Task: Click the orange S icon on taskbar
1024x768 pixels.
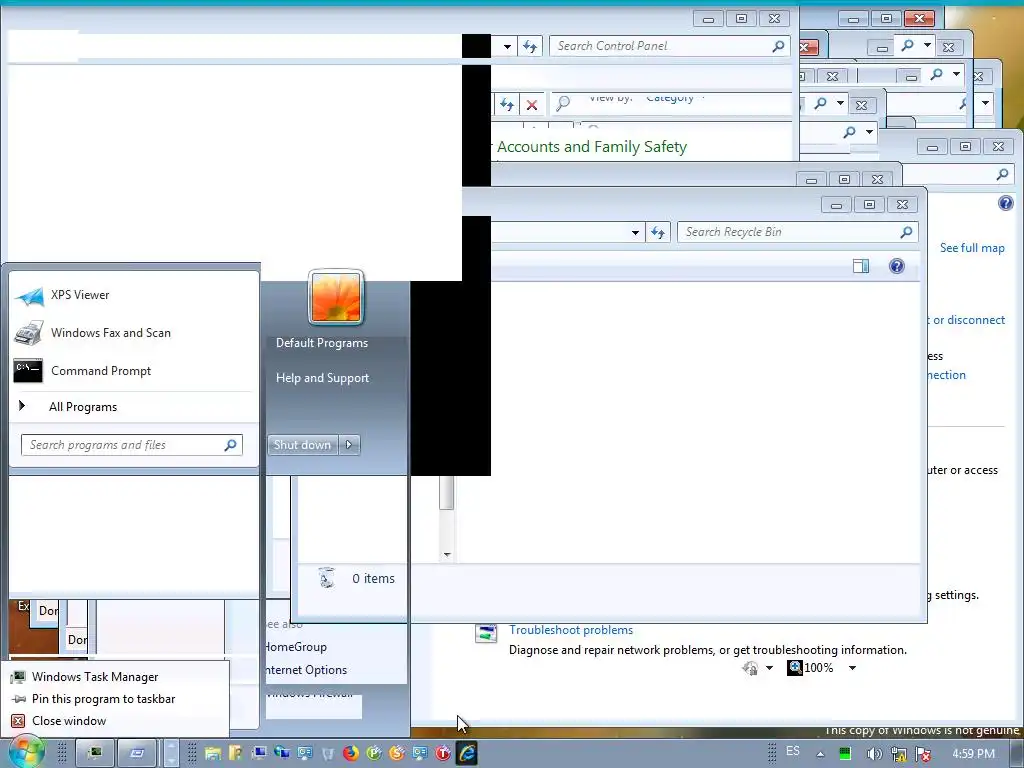Action: pos(397,753)
